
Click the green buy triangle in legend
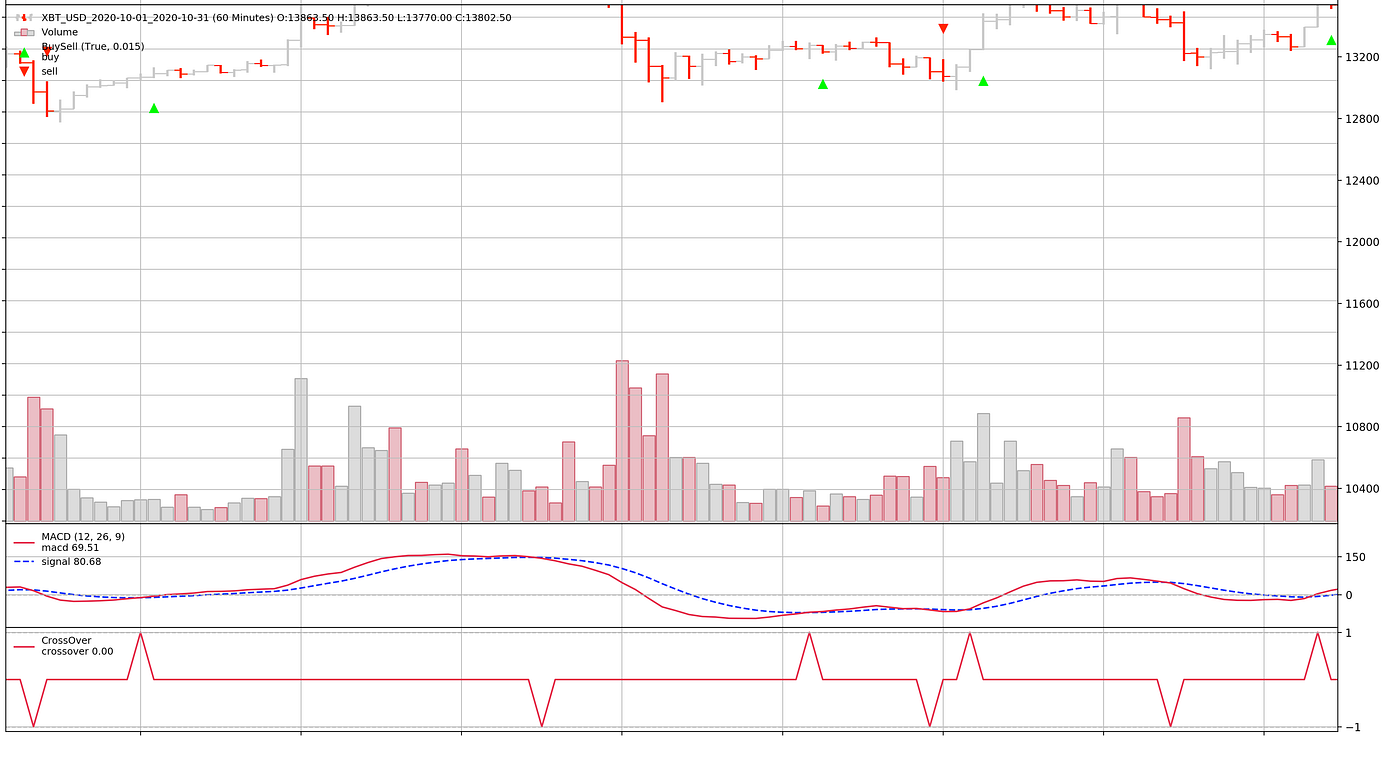tap(24, 53)
